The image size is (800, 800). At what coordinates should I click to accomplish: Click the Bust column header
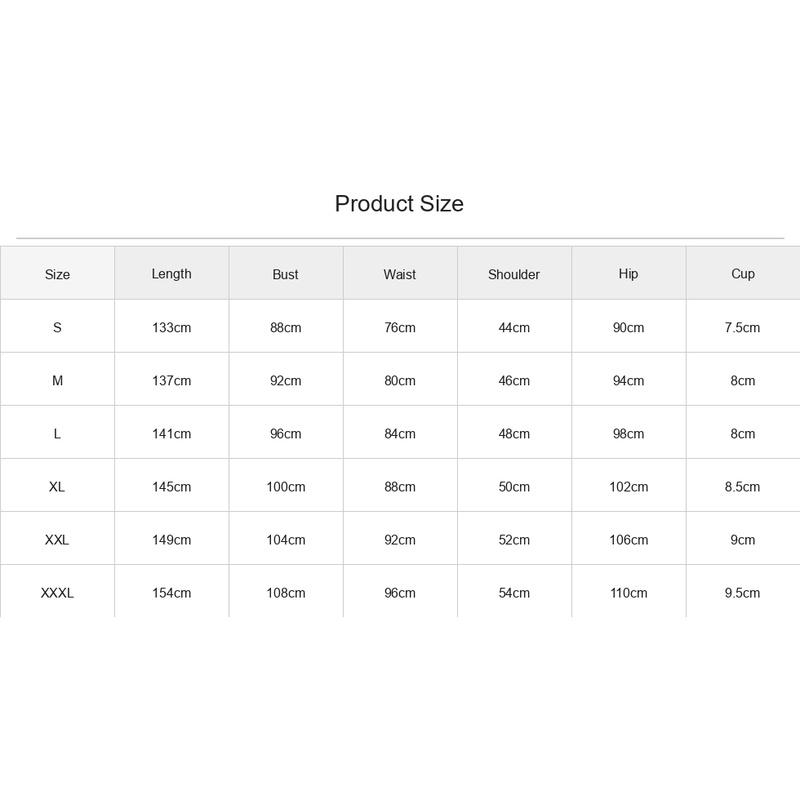click(x=285, y=274)
